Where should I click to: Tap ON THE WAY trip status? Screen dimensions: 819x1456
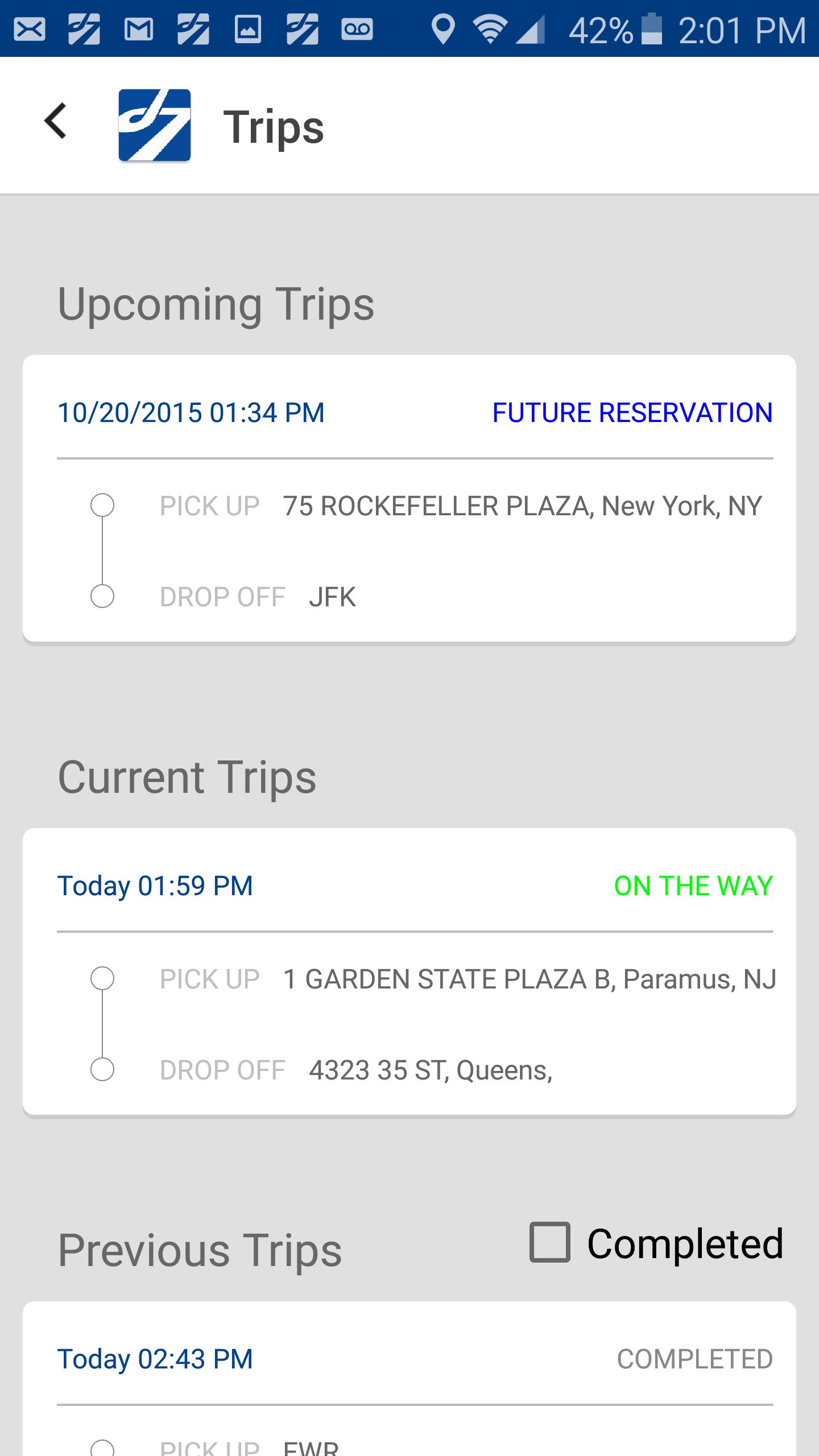tap(693, 886)
